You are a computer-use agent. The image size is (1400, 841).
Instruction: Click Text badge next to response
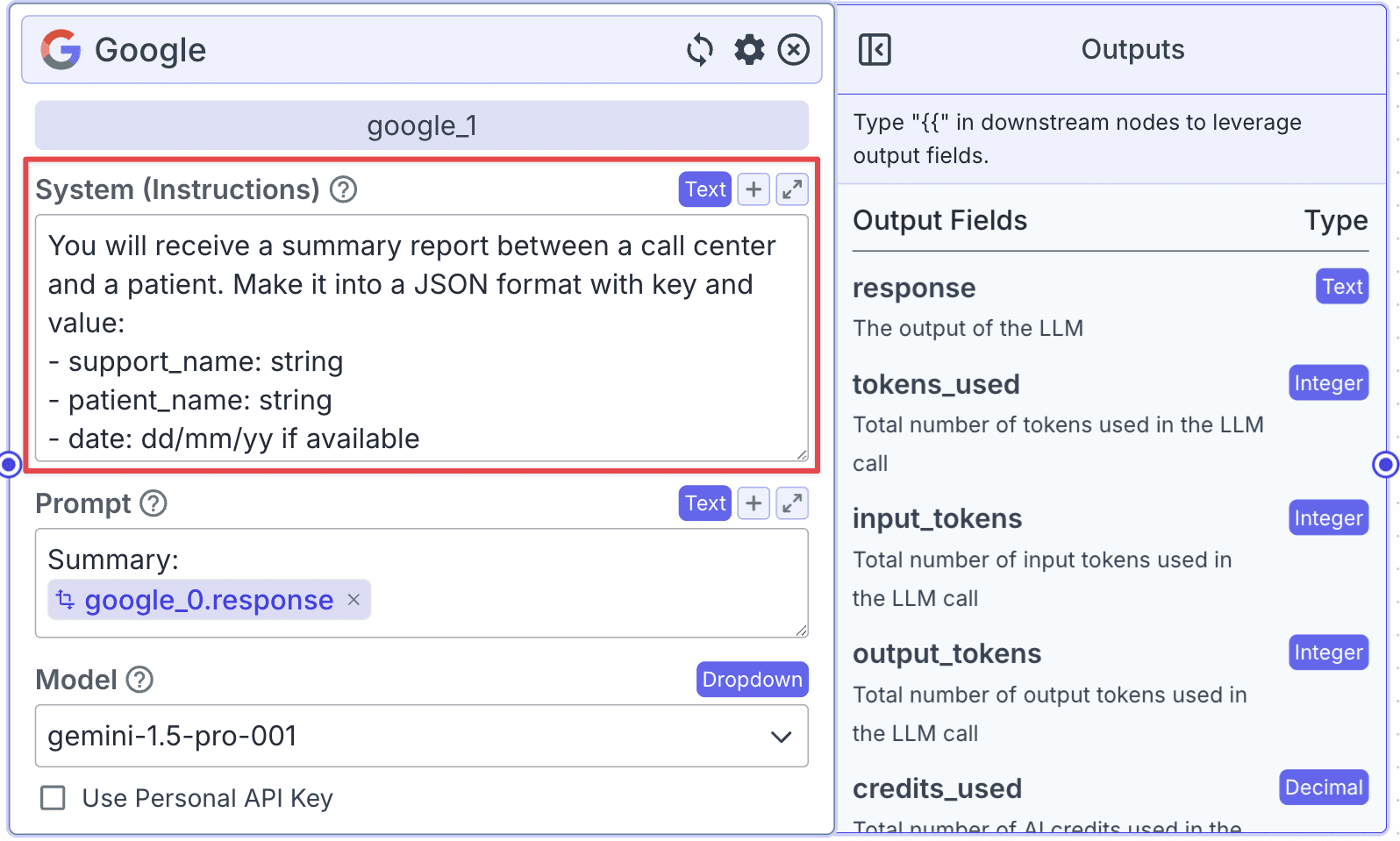coord(1342,287)
